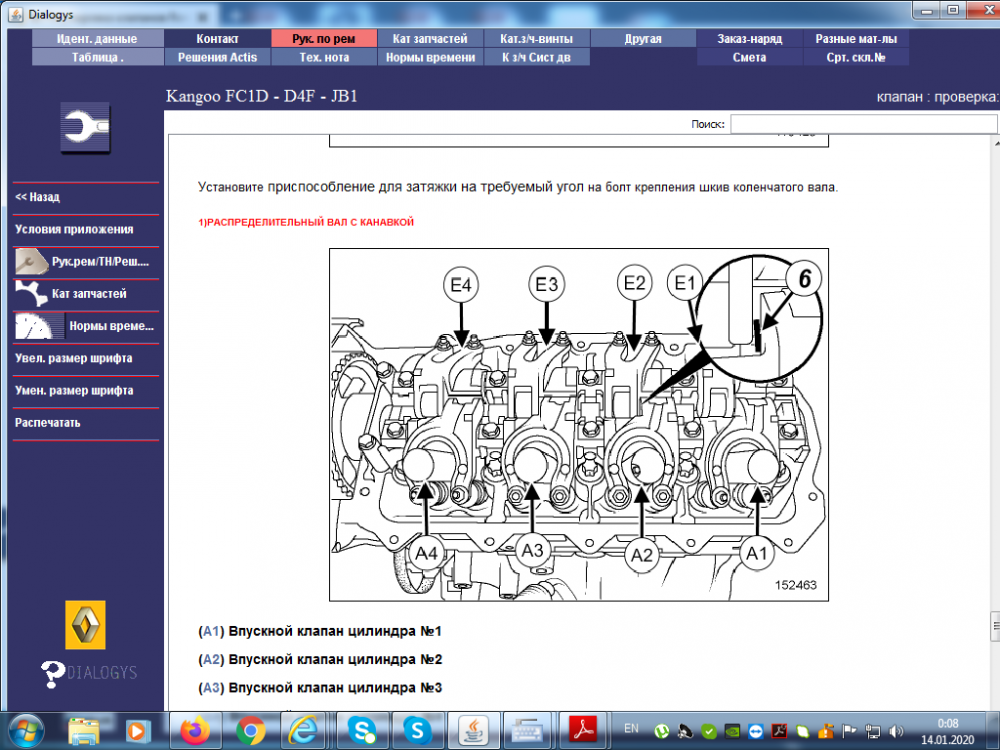This screenshot has height=750, width=1000.
Task: Open the on-screen keyboard taskbar icon
Action: coord(527,730)
